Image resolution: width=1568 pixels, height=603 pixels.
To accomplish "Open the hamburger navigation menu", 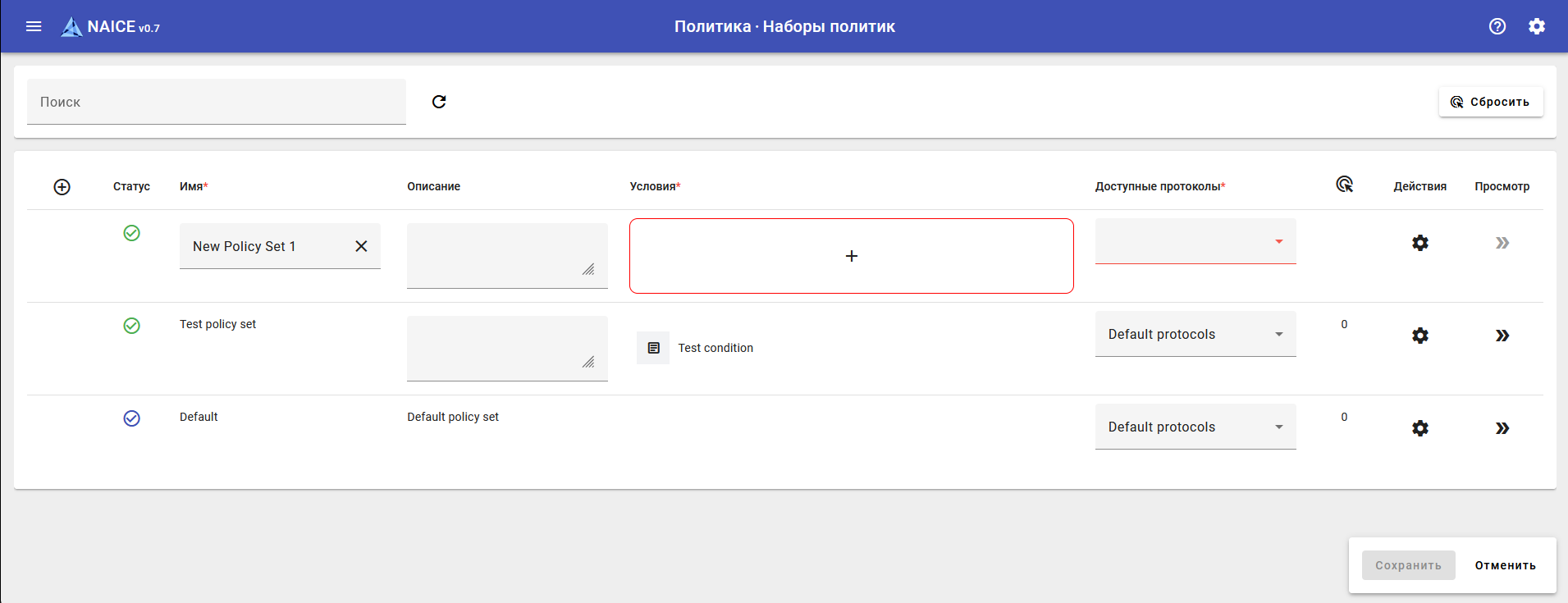I will 34,26.
